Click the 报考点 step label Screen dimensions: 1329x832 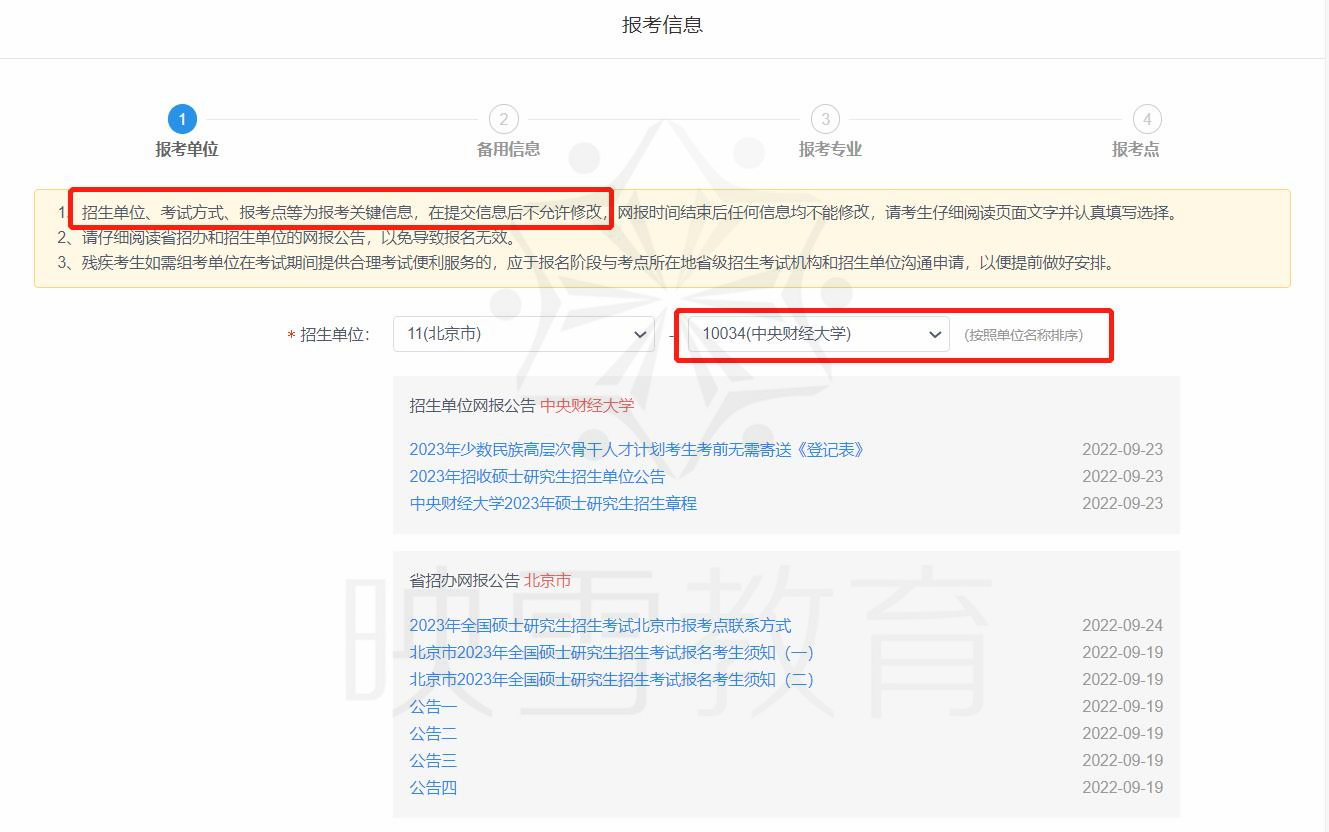coord(1136,149)
